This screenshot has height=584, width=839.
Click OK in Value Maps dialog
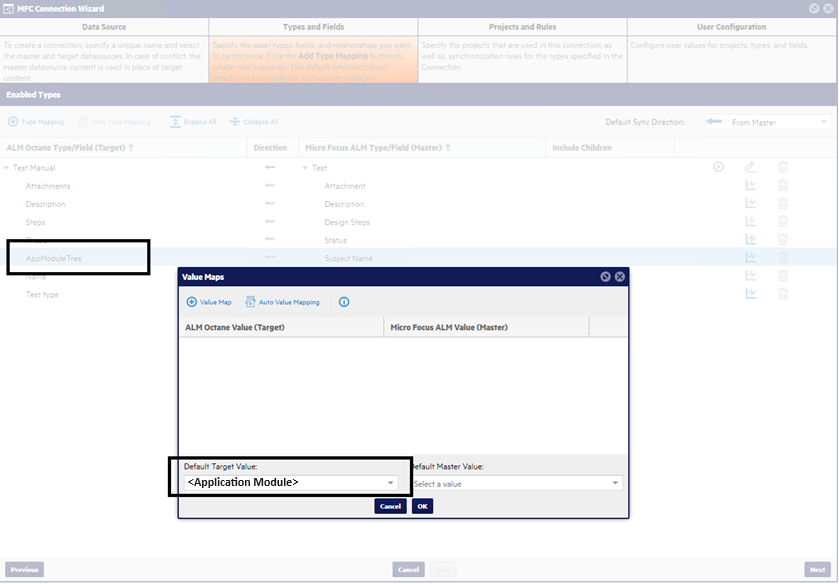point(423,506)
